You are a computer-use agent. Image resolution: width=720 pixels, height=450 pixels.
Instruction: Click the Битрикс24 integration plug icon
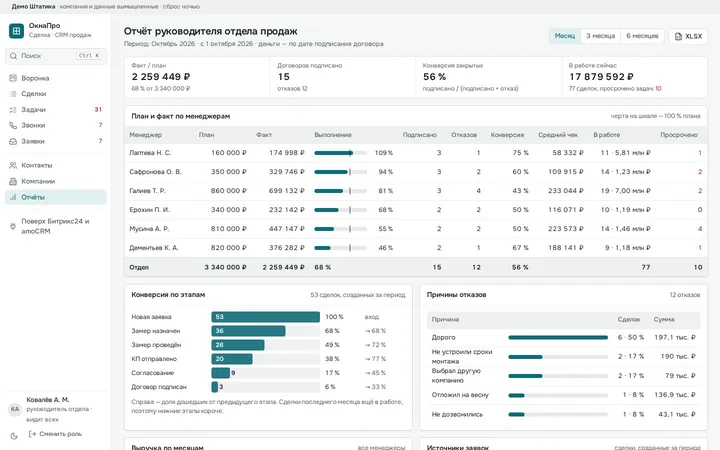pos(13,226)
